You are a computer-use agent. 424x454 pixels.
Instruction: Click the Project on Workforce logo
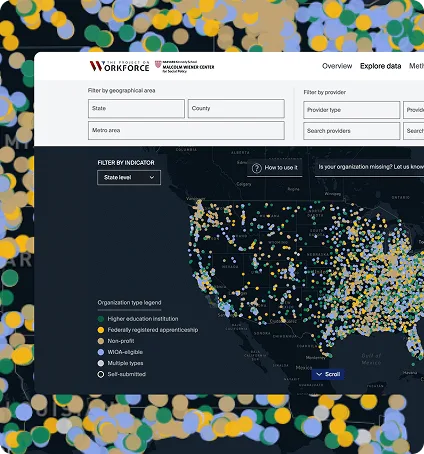pos(119,66)
